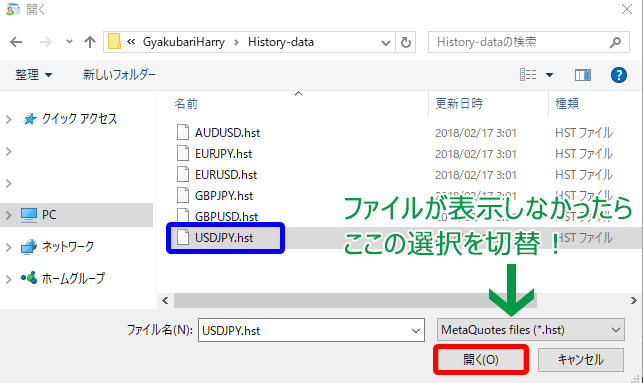Select the GBPUSD.hst file
Viewport: 643px width, 383px height.
pyautogui.click(x=226, y=217)
